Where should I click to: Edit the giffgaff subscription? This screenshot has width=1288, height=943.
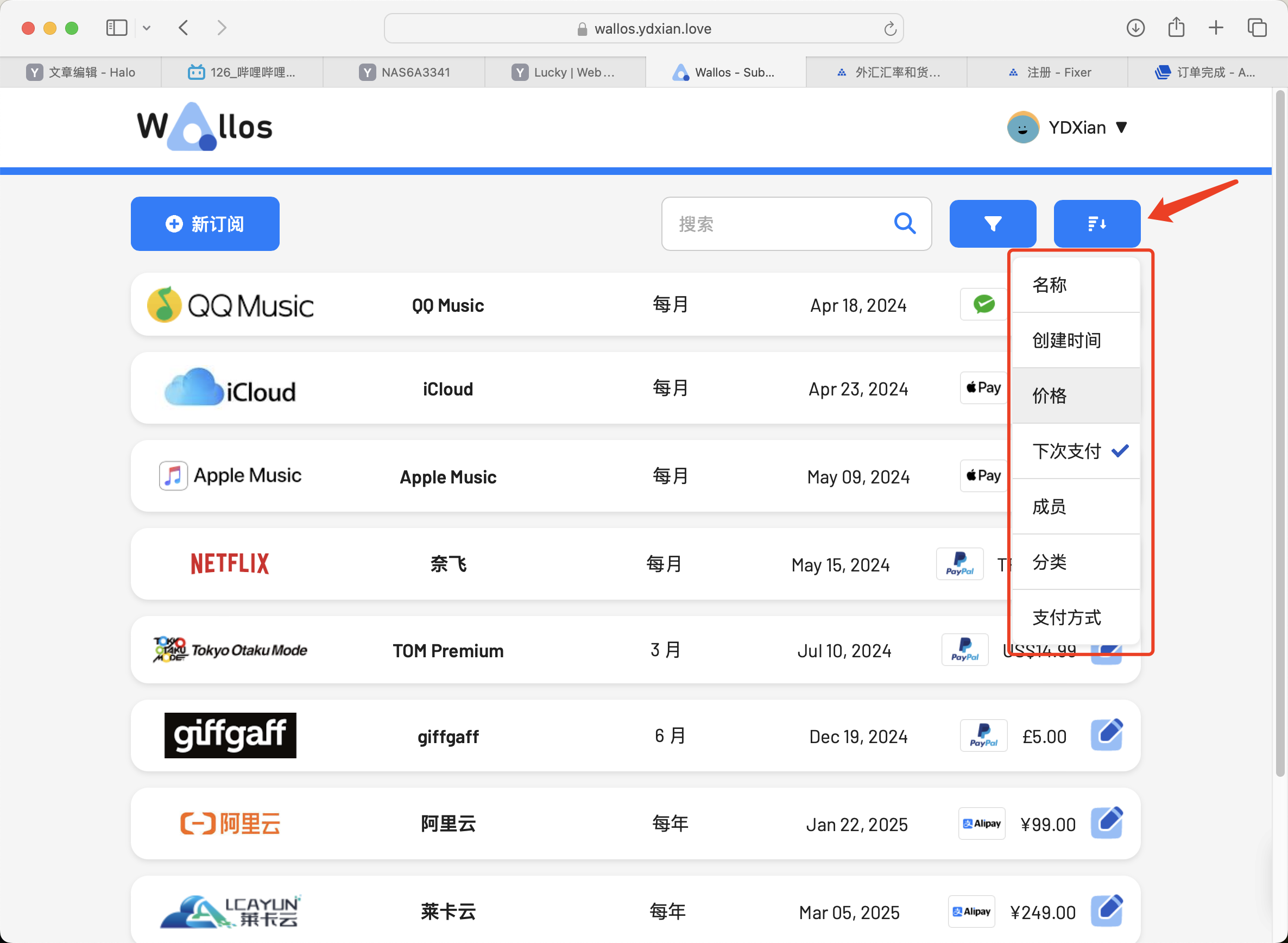1107,735
